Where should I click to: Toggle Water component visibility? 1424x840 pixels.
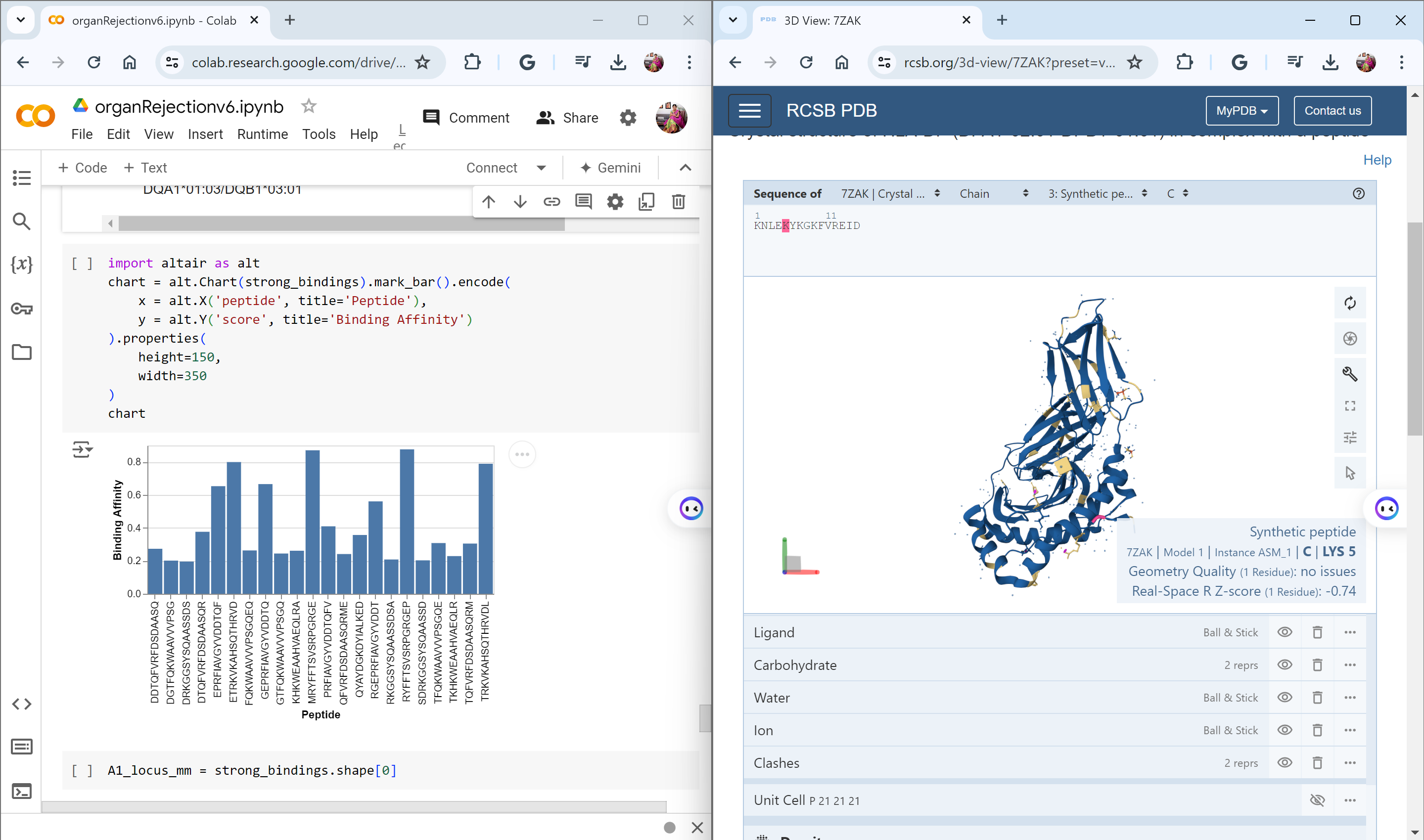(x=1285, y=697)
